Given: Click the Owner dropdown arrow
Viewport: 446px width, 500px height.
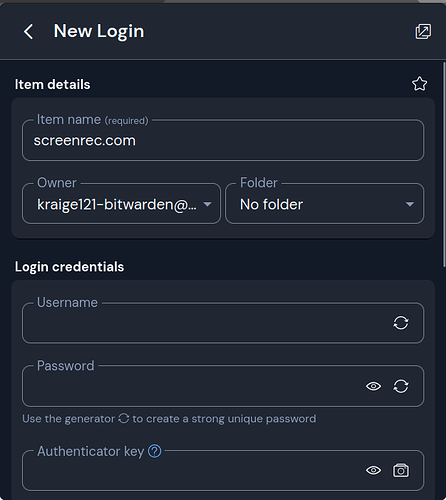Looking at the screenshot, I should point(207,204).
